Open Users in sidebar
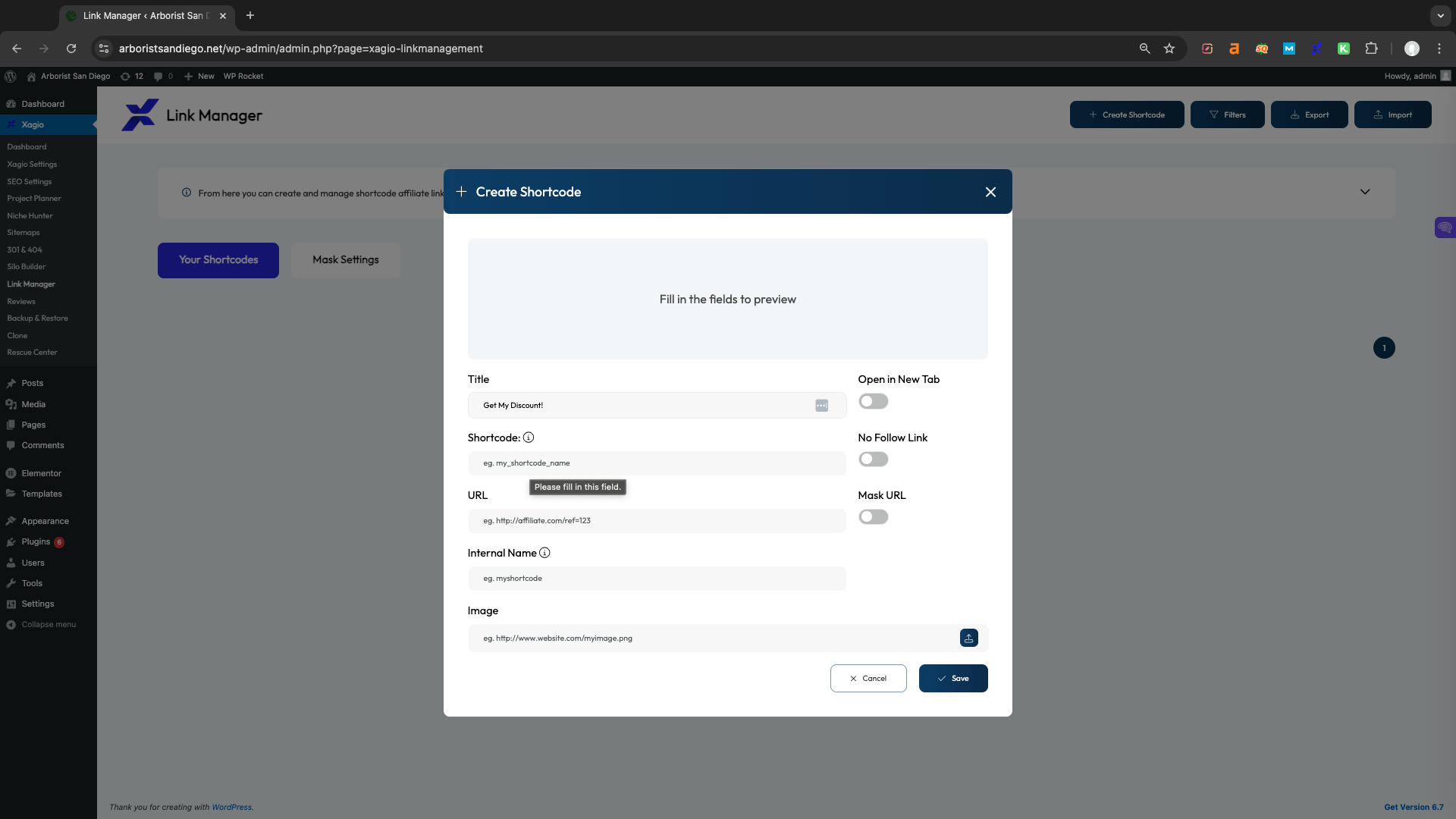 pos(33,563)
